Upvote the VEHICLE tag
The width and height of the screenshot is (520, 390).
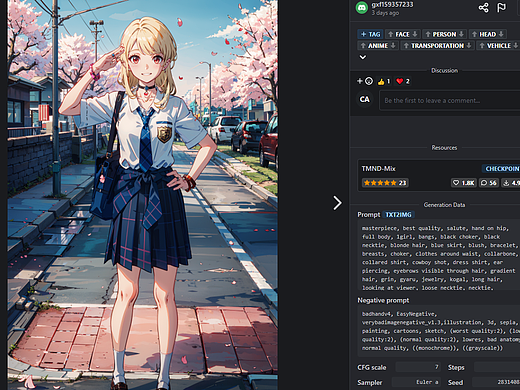pyautogui.click(x=482, y=45)
